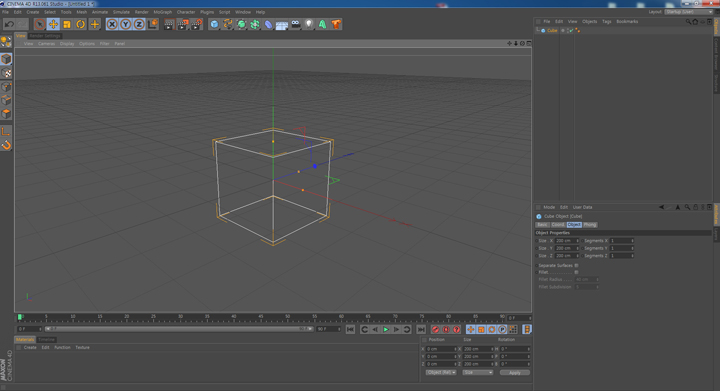Viewport: 720px width, 391px height.
Task: Play the animation forward
Action: pyautogui.click(x=386, y=330)
